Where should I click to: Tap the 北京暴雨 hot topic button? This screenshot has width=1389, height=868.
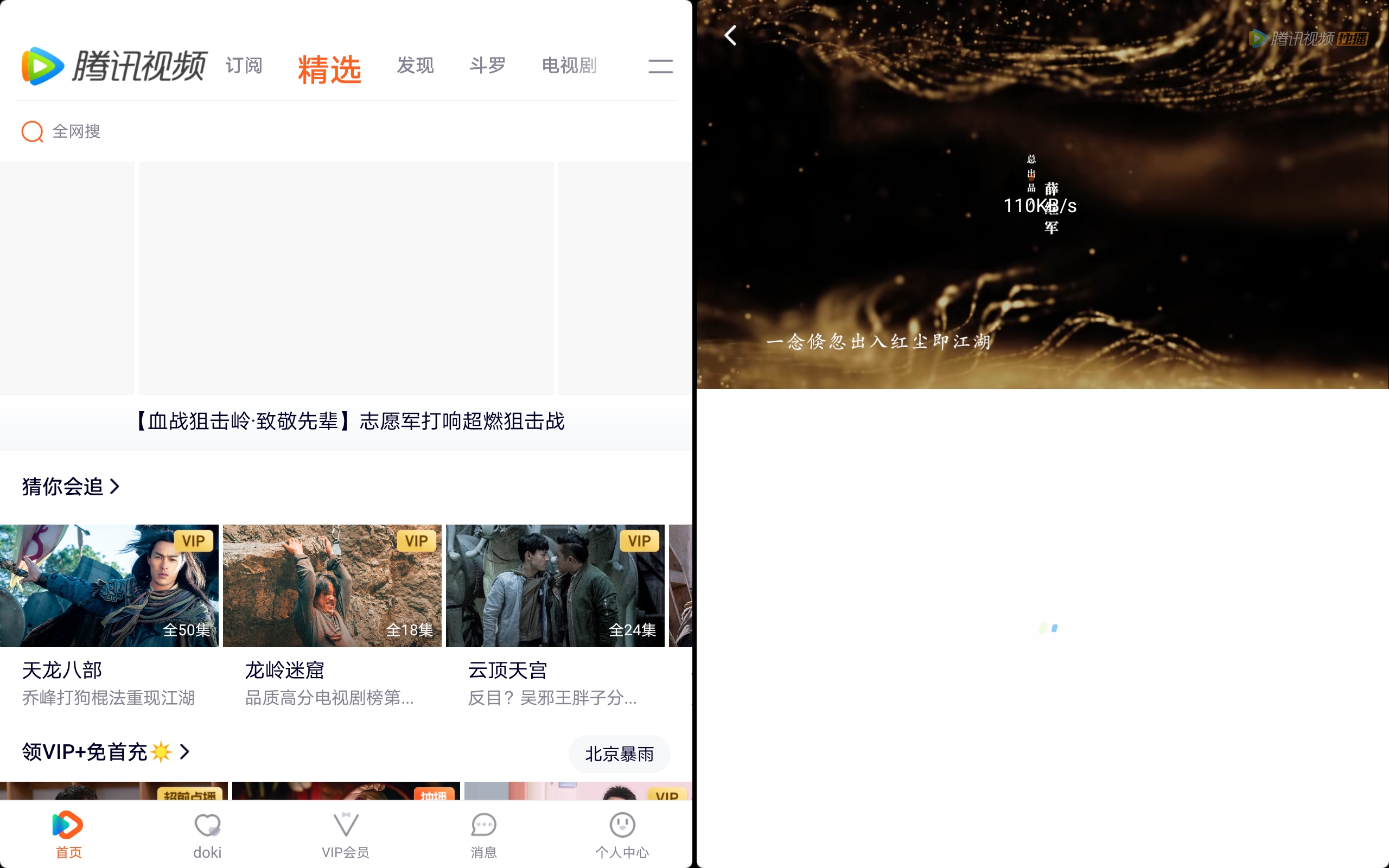(x=619, y=754)
